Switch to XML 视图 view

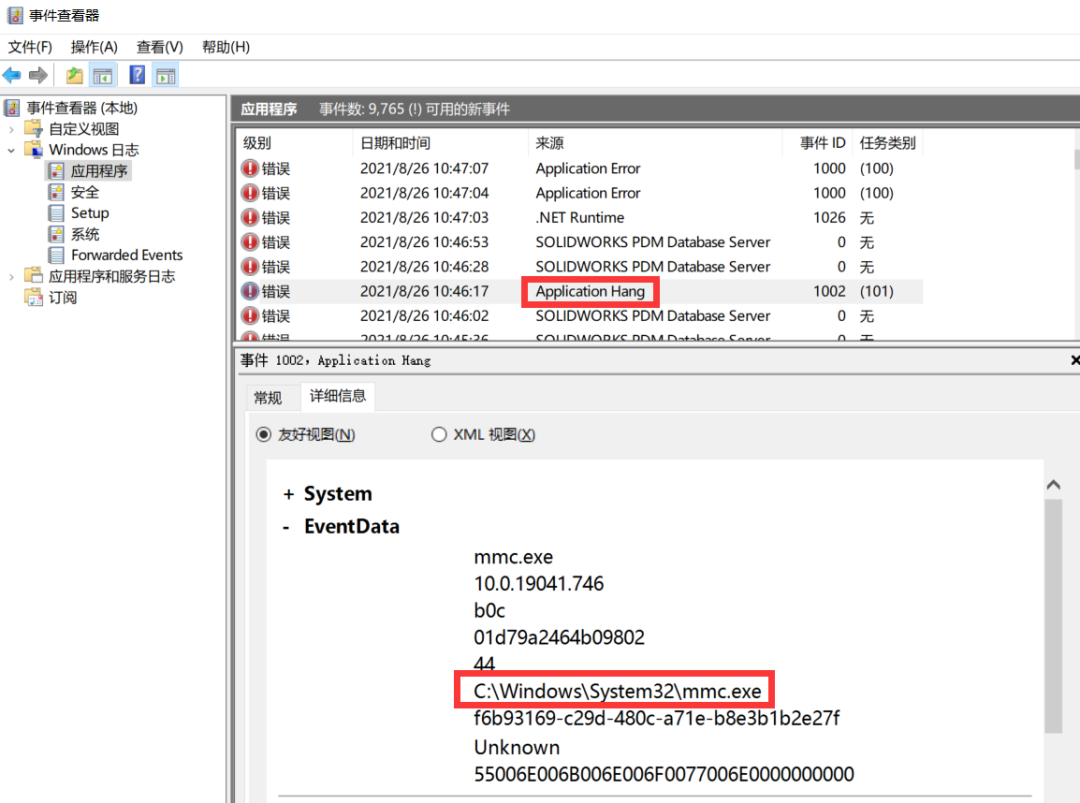[439, 435]
